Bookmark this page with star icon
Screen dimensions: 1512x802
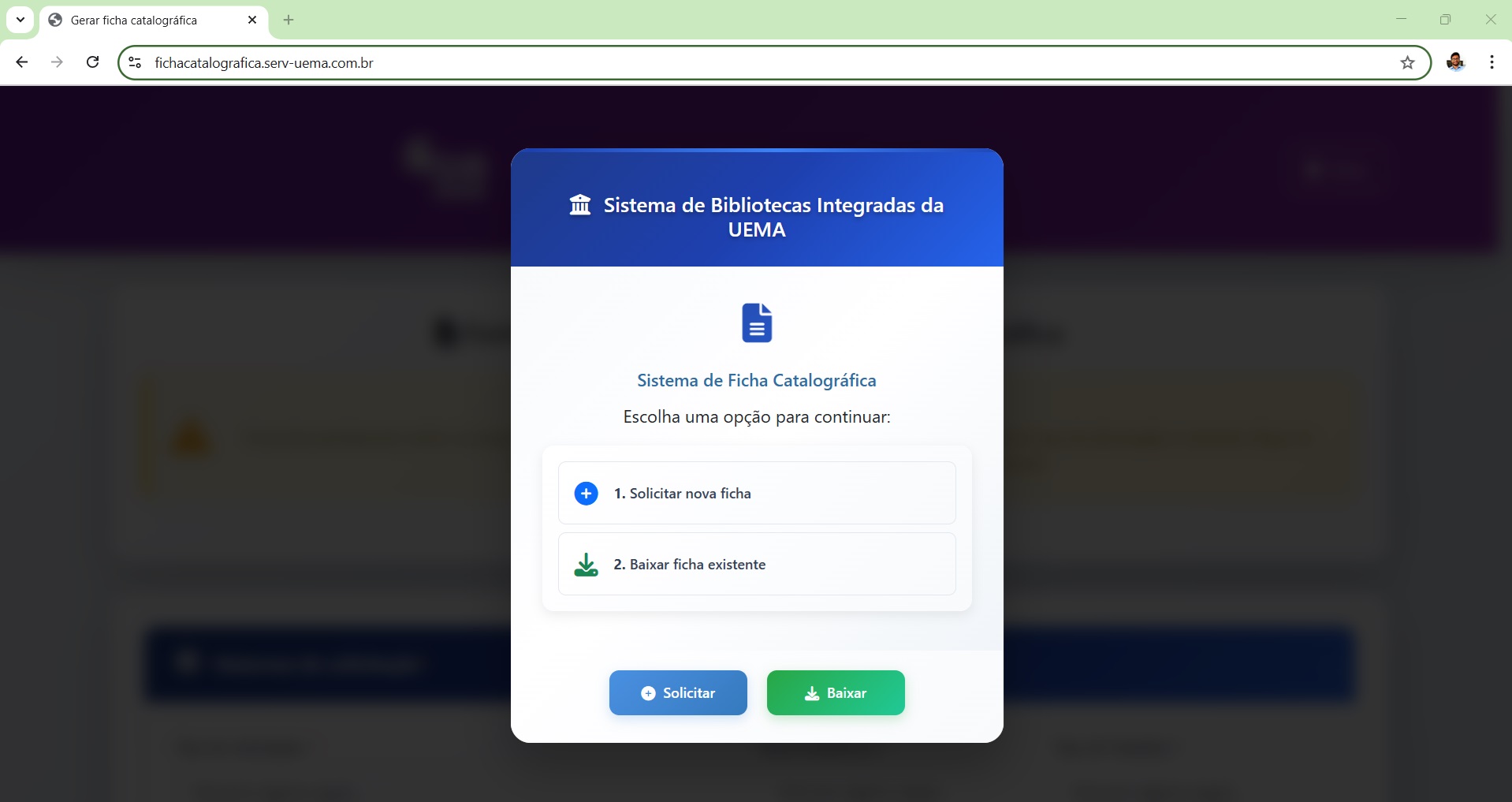click(x=1408, y=63)
